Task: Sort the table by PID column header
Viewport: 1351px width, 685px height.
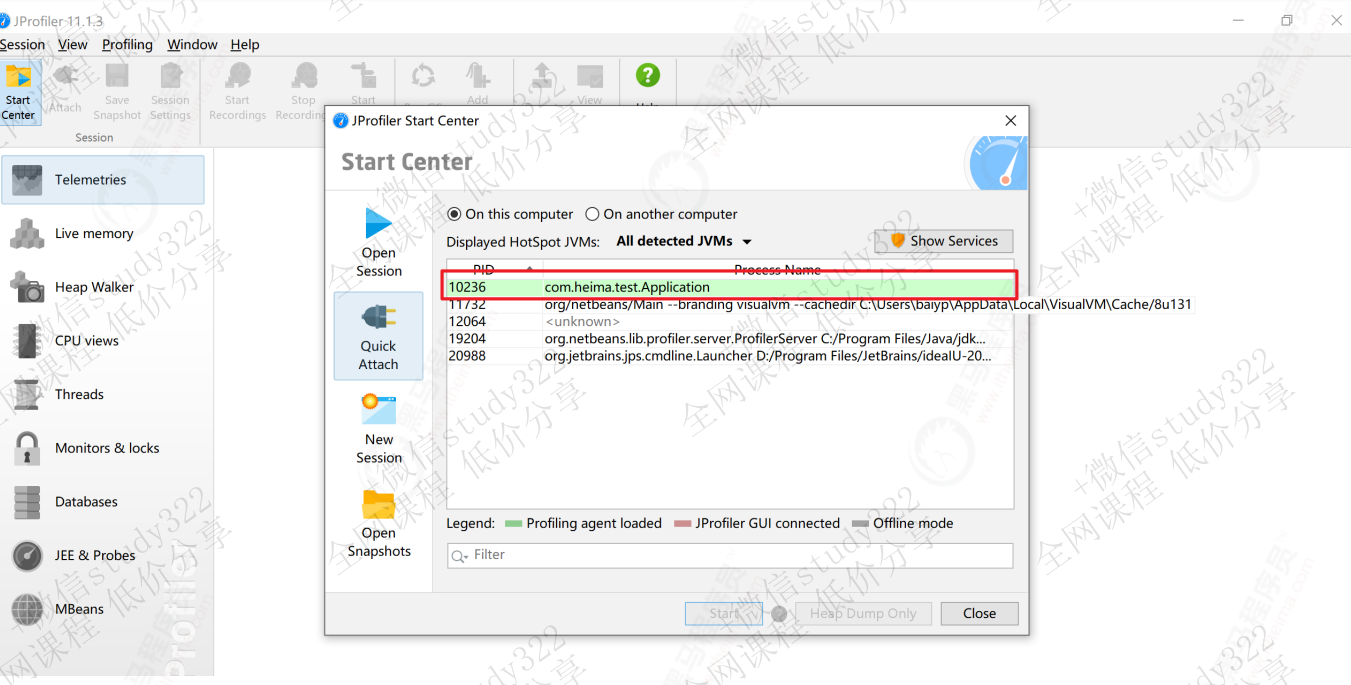Action: 495,269
